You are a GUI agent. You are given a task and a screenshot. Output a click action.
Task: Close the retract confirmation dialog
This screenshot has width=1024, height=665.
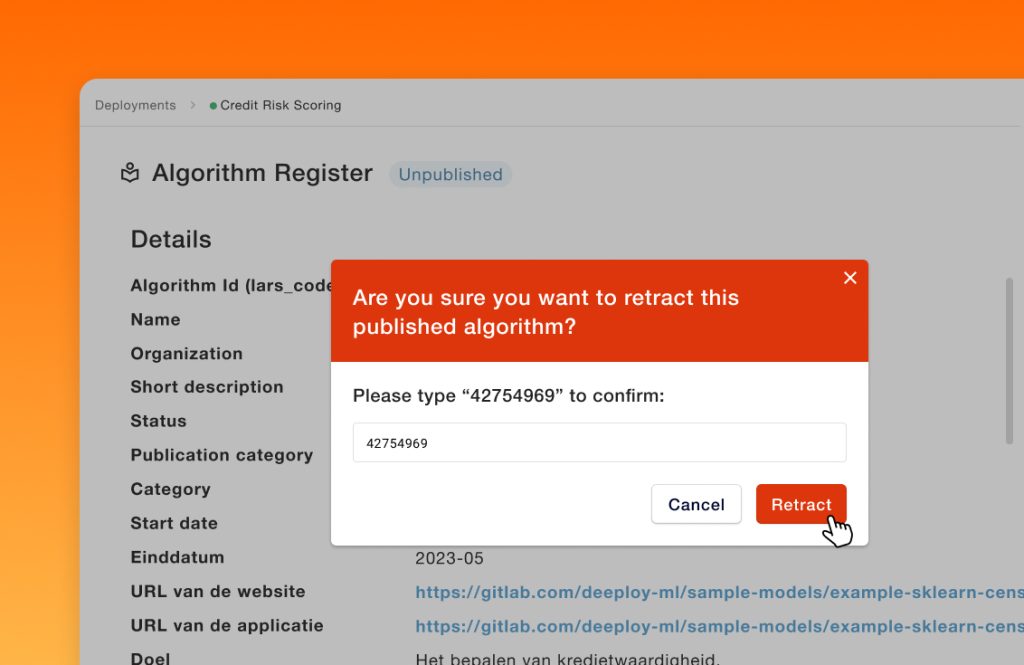pyautogui.click(x=850, y=278)
